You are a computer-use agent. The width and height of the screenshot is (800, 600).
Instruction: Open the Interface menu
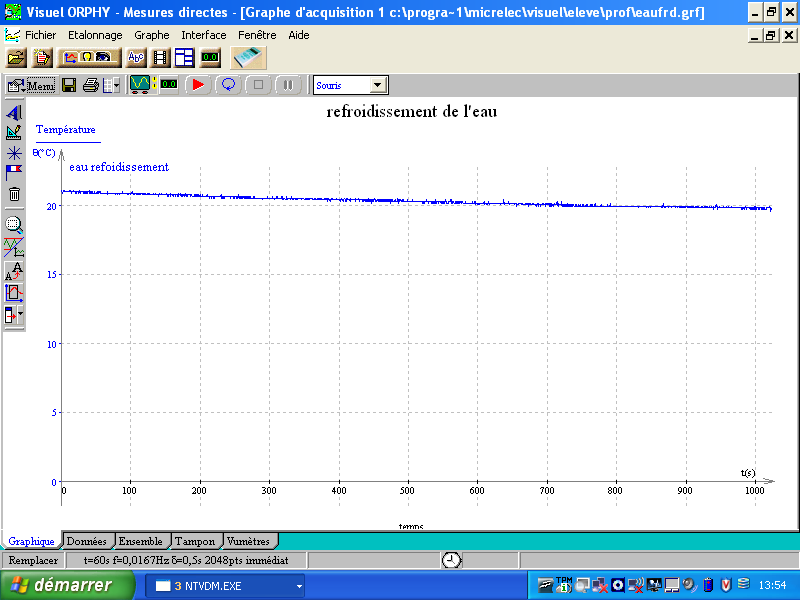click(x=204, y=35)
